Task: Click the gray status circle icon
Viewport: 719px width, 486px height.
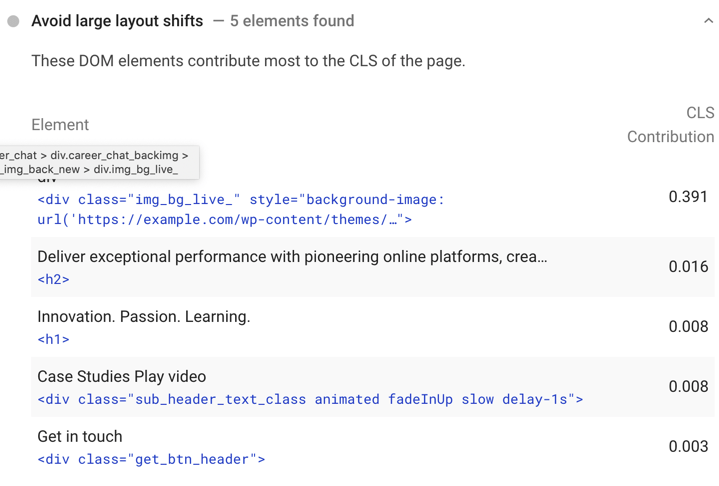Action: pyautogui.click(x=13, y=21)
